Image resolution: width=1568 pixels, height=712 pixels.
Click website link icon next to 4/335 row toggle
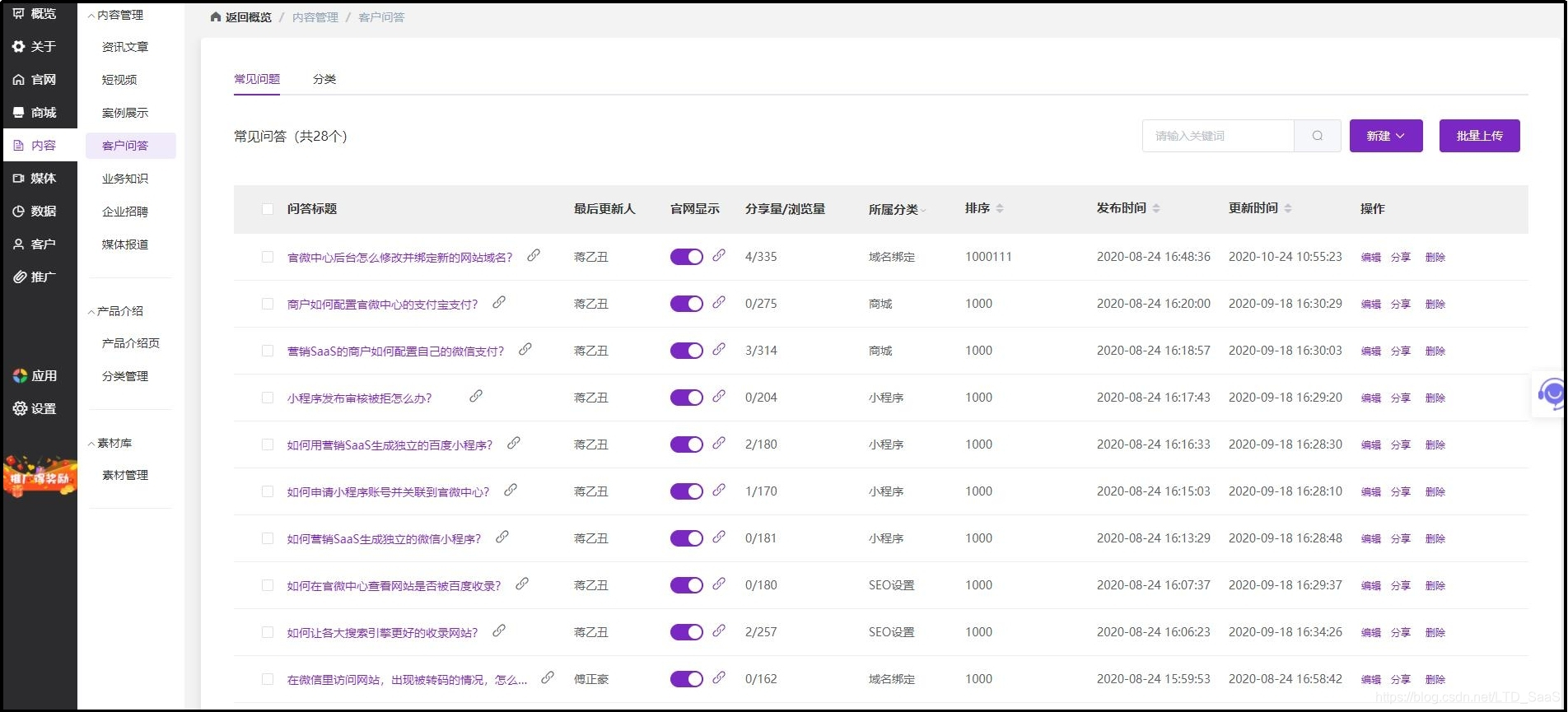719,256
